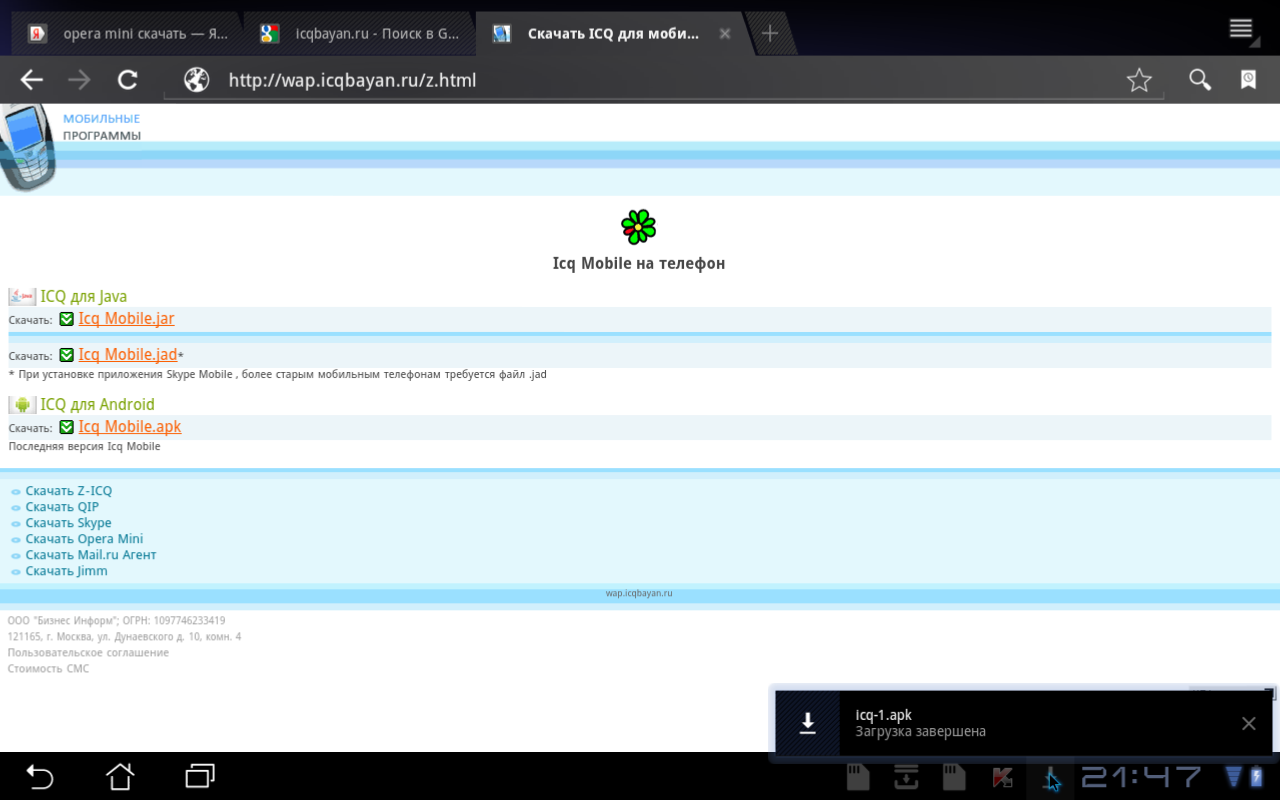Tap the download arrow icon in the icq-1.apk notification
The width and height of the screenshot is (1280, 800).
coord(808,723)
